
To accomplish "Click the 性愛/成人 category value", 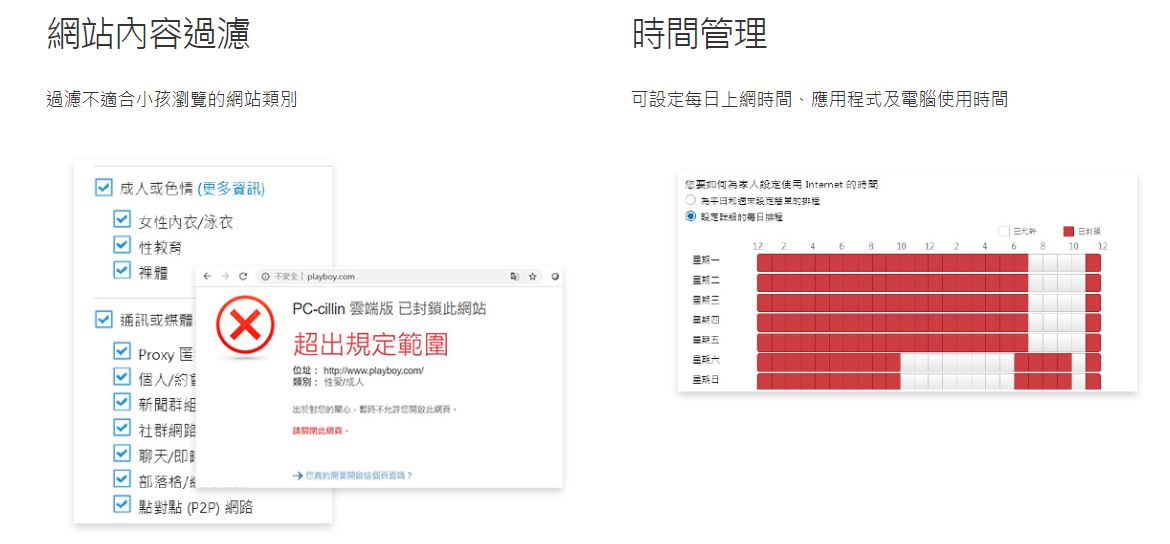I will click(x=344, y=381).
